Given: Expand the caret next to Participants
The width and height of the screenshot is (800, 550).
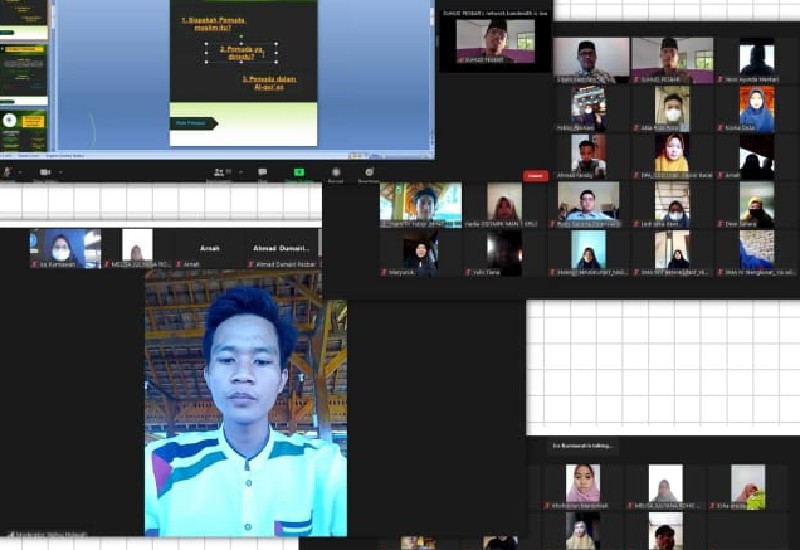Looking at the screenshot, I should [x=241, y=172].
